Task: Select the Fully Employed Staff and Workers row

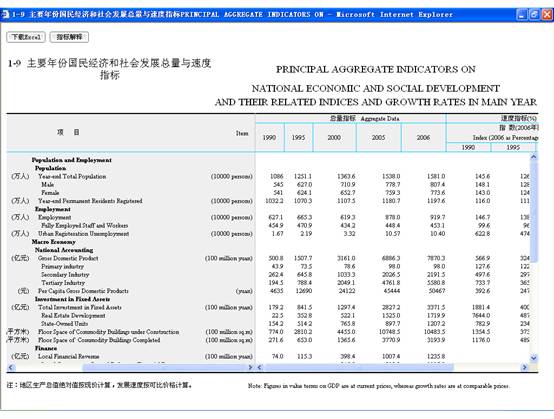Action: [x=84, y=225]
